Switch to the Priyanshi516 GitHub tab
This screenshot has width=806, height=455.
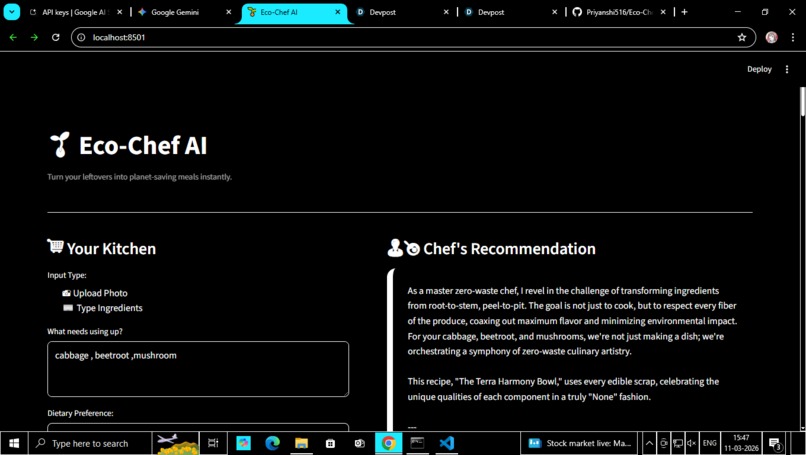(613, 12)
